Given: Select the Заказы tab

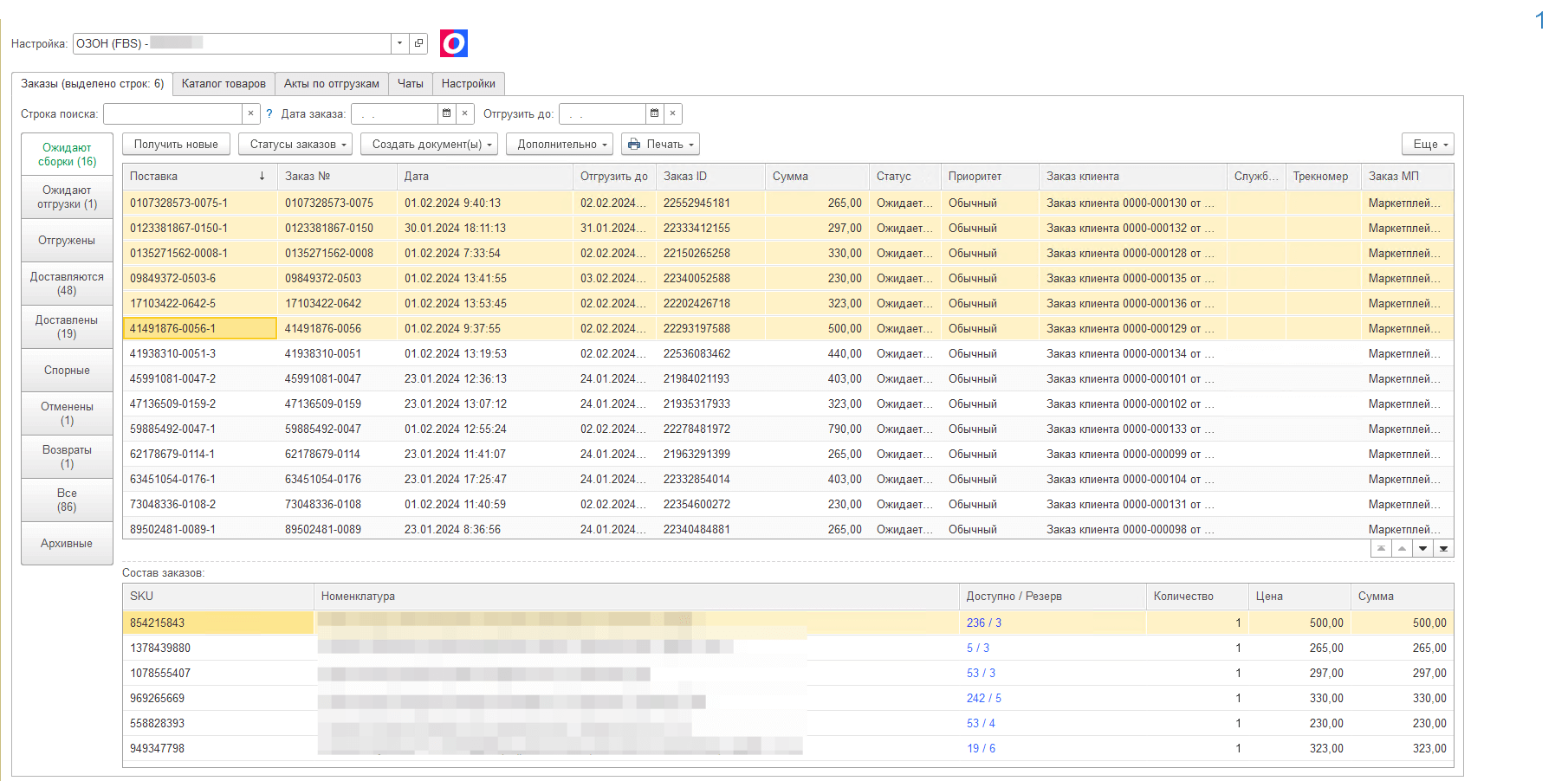Looking at the screenshot, I should 92,84.
